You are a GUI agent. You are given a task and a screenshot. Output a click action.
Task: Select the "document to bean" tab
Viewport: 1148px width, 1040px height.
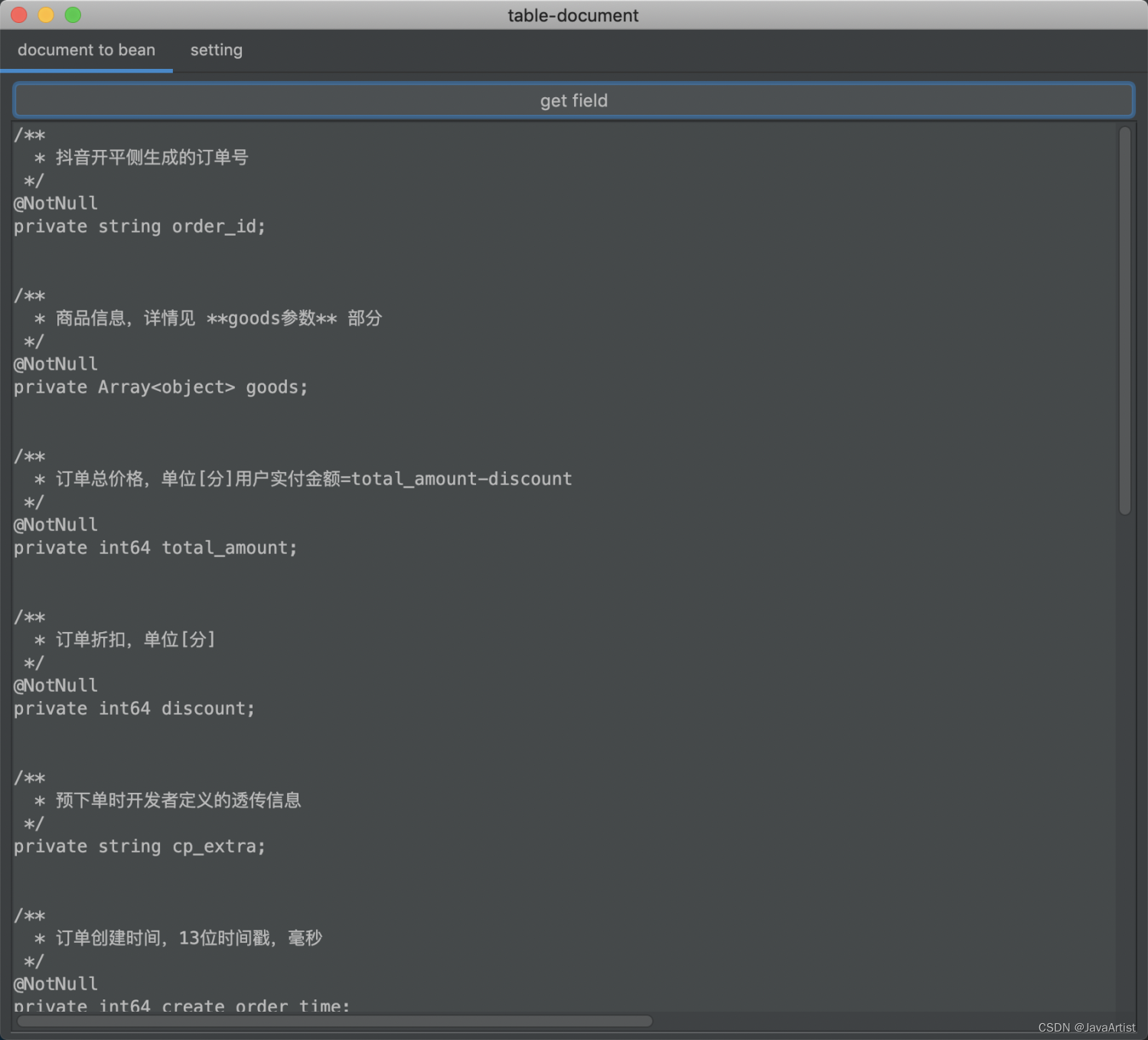pyautogui.click(x=86, y=51)
